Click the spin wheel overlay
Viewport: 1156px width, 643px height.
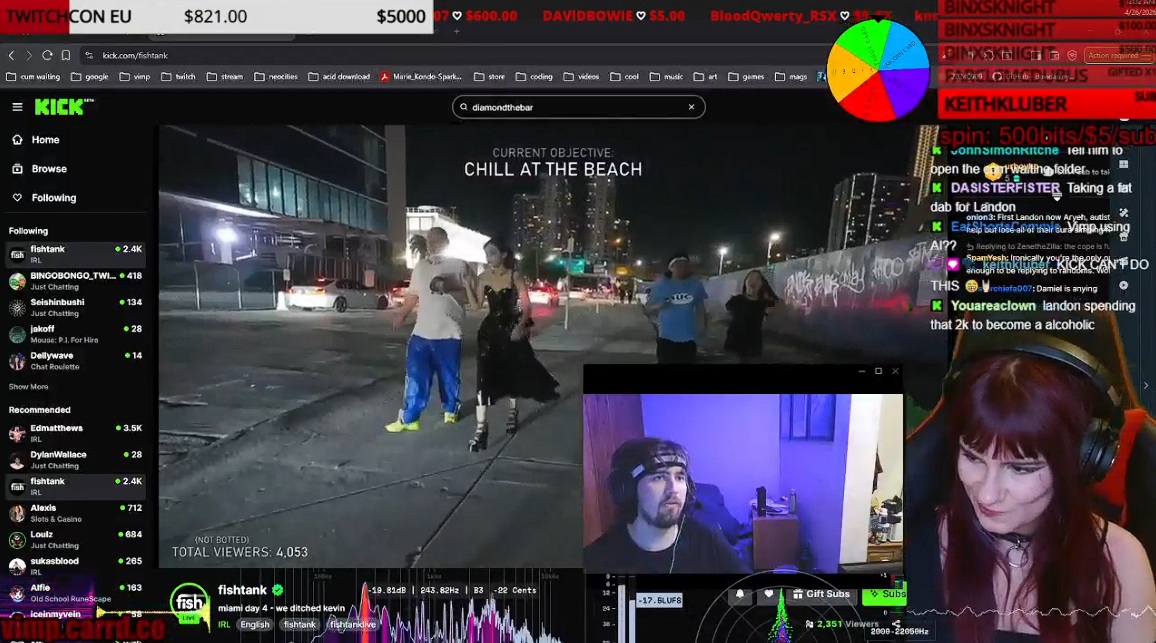pyautogui.click(x=878, y=71)
